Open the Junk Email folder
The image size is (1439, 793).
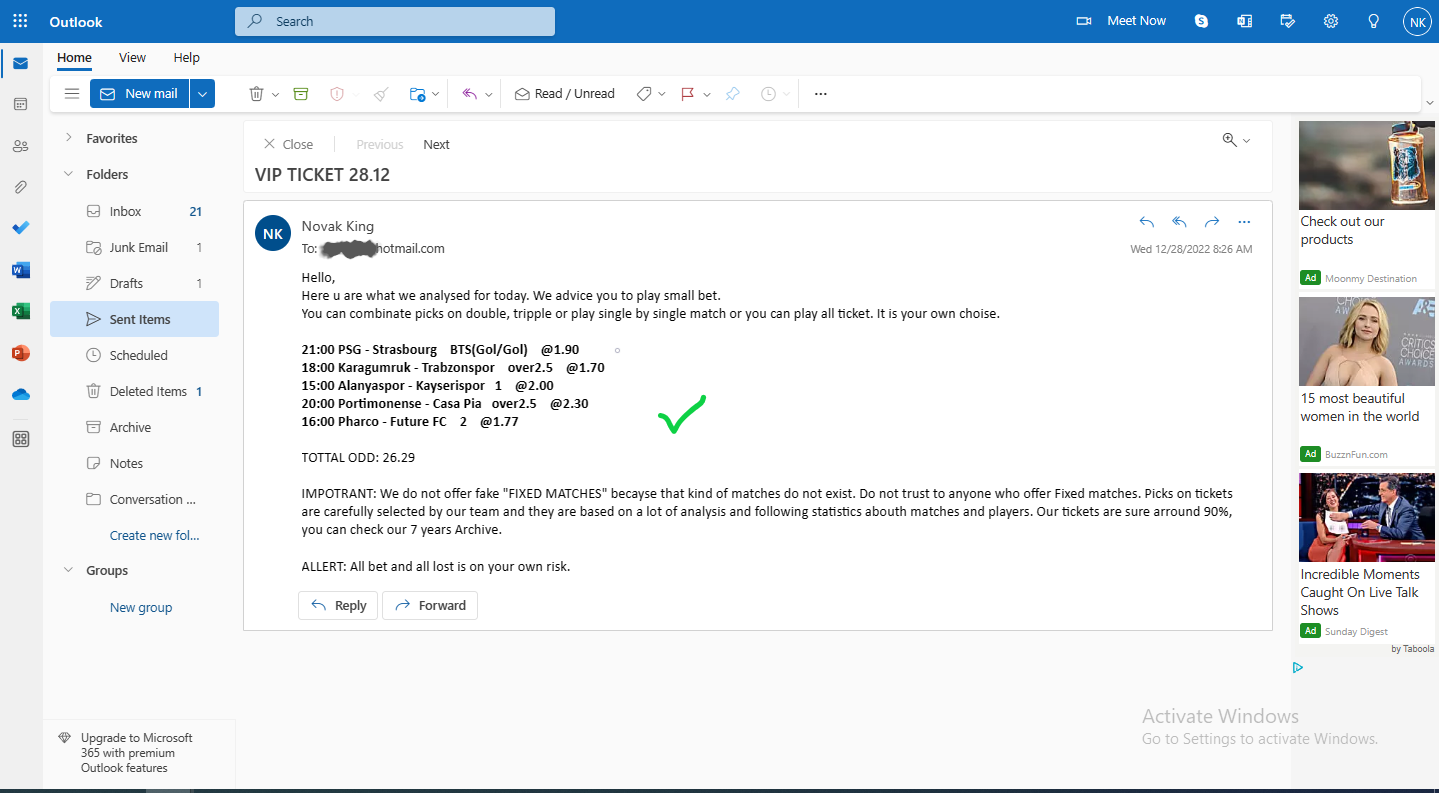tap(134, 247)
